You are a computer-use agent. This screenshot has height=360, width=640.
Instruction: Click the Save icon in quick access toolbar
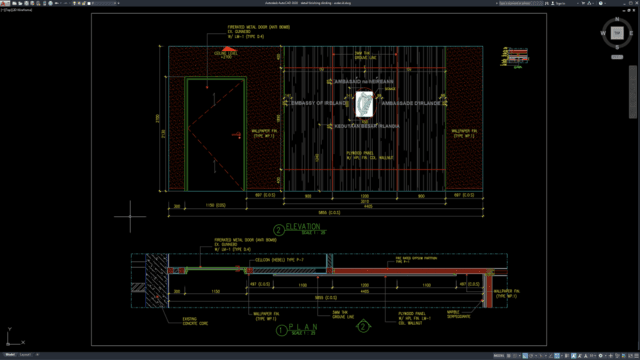(x=27, y=3)
